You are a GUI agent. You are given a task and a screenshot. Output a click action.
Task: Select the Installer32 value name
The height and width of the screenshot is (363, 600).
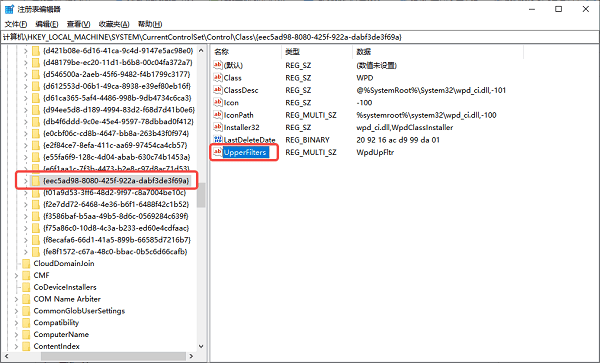241,127
